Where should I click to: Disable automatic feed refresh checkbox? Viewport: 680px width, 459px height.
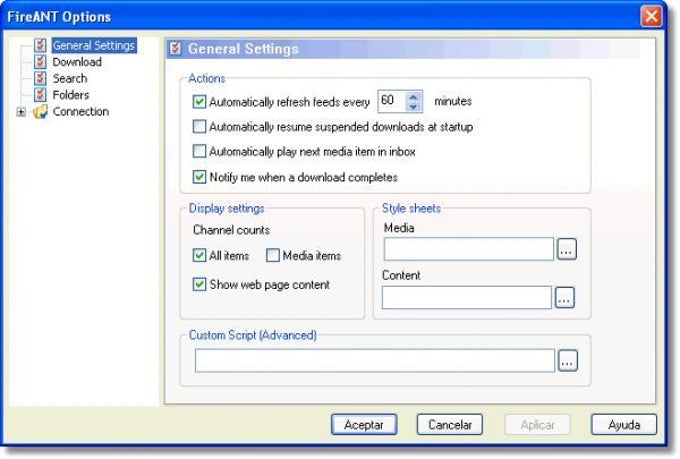pos(199,102)
